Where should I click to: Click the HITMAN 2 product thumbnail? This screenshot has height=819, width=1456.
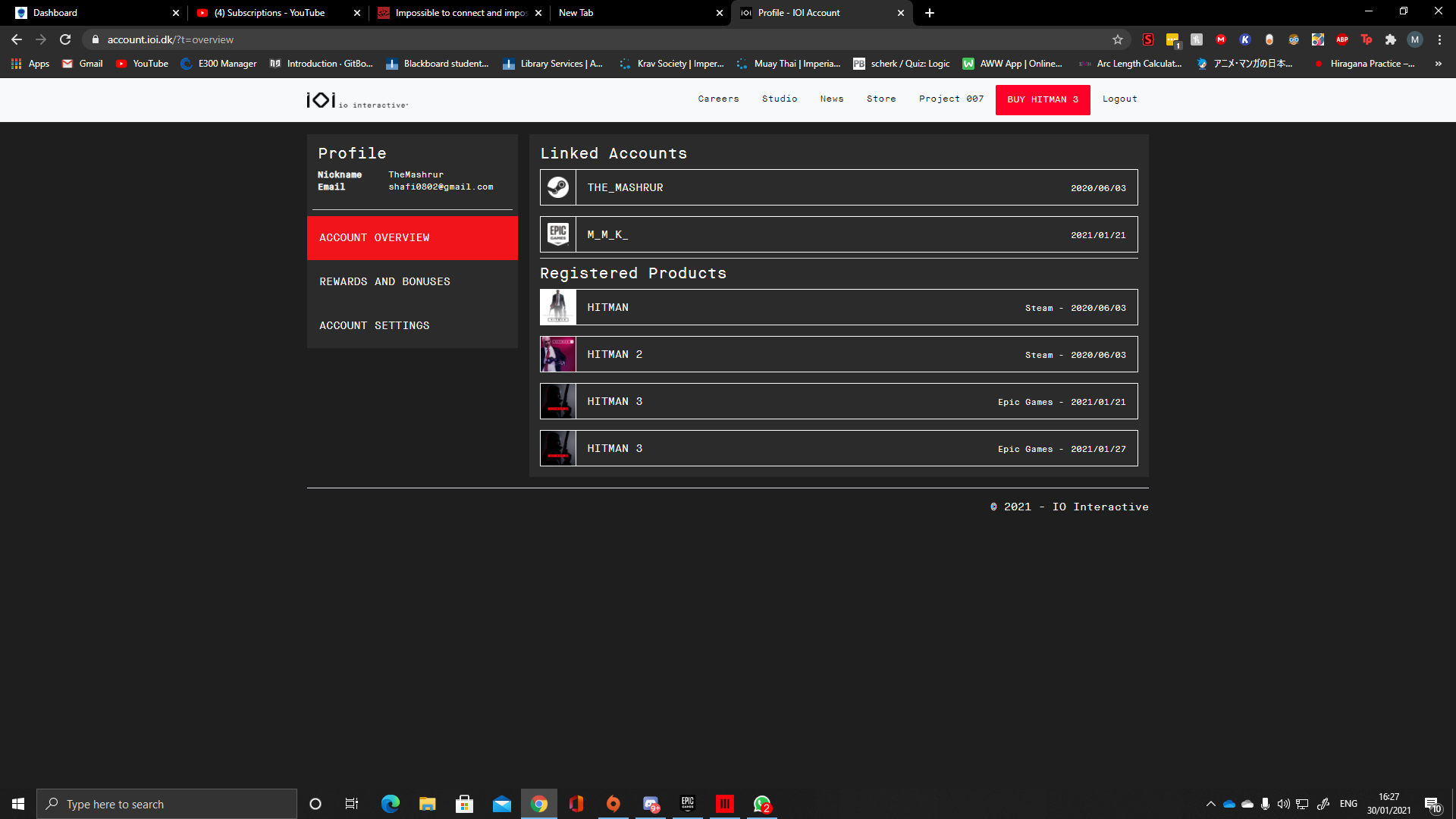point(558,354)
